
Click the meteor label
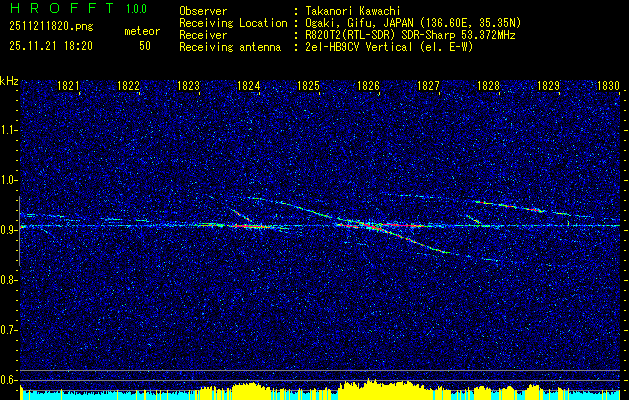pos(142,31)
